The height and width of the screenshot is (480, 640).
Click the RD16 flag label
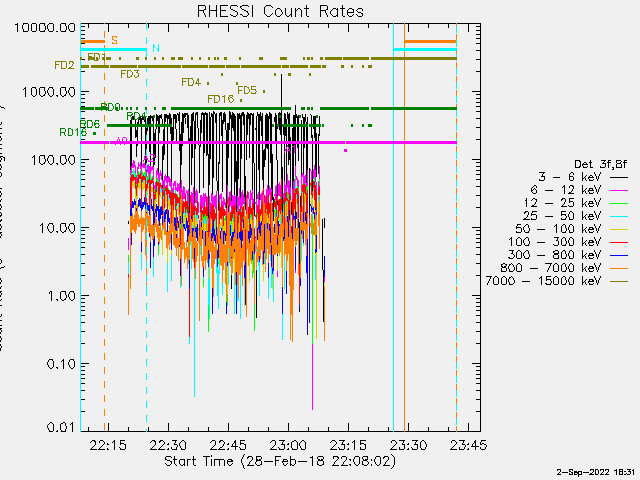coord(73,133)
